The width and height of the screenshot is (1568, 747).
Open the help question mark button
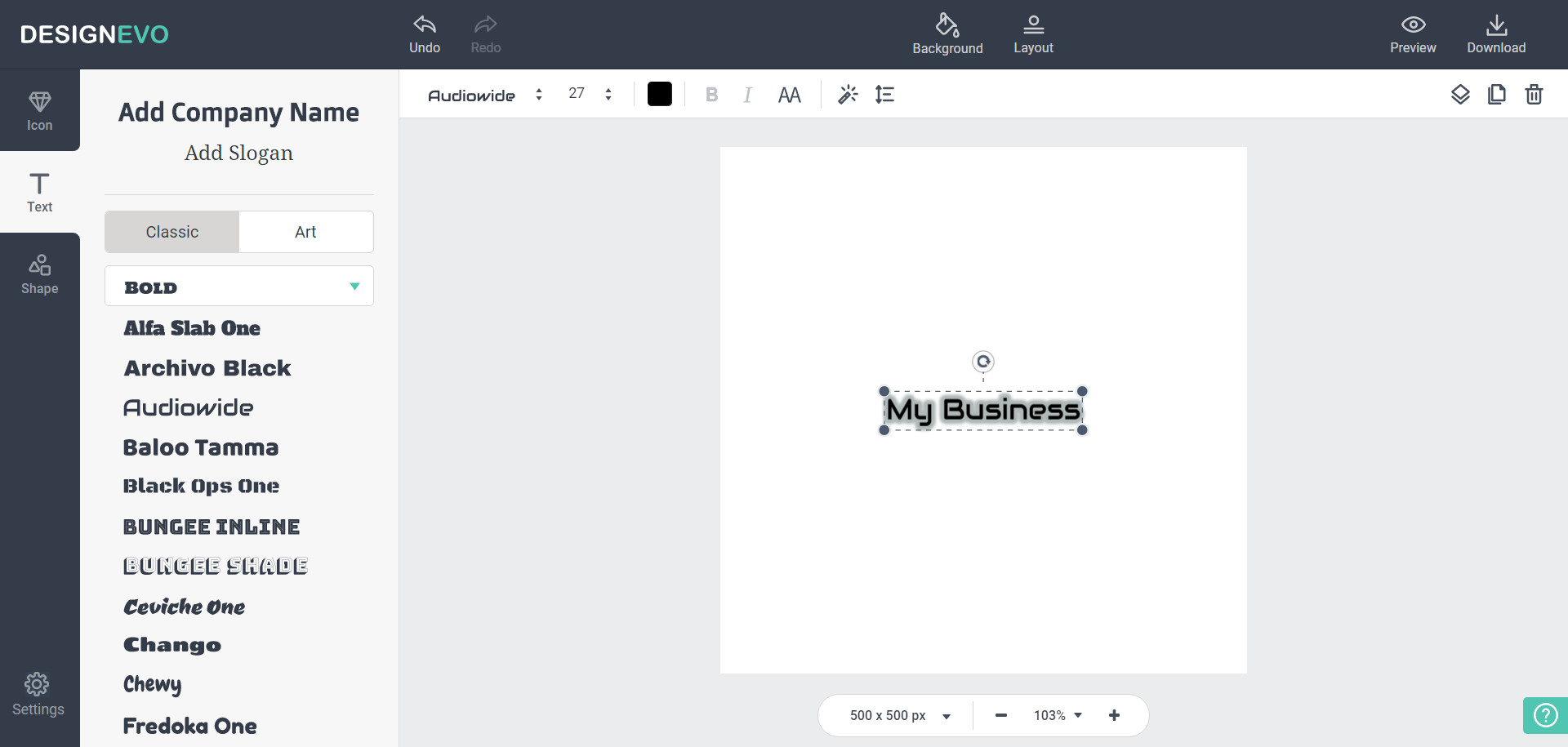[x=1545, y=715]
